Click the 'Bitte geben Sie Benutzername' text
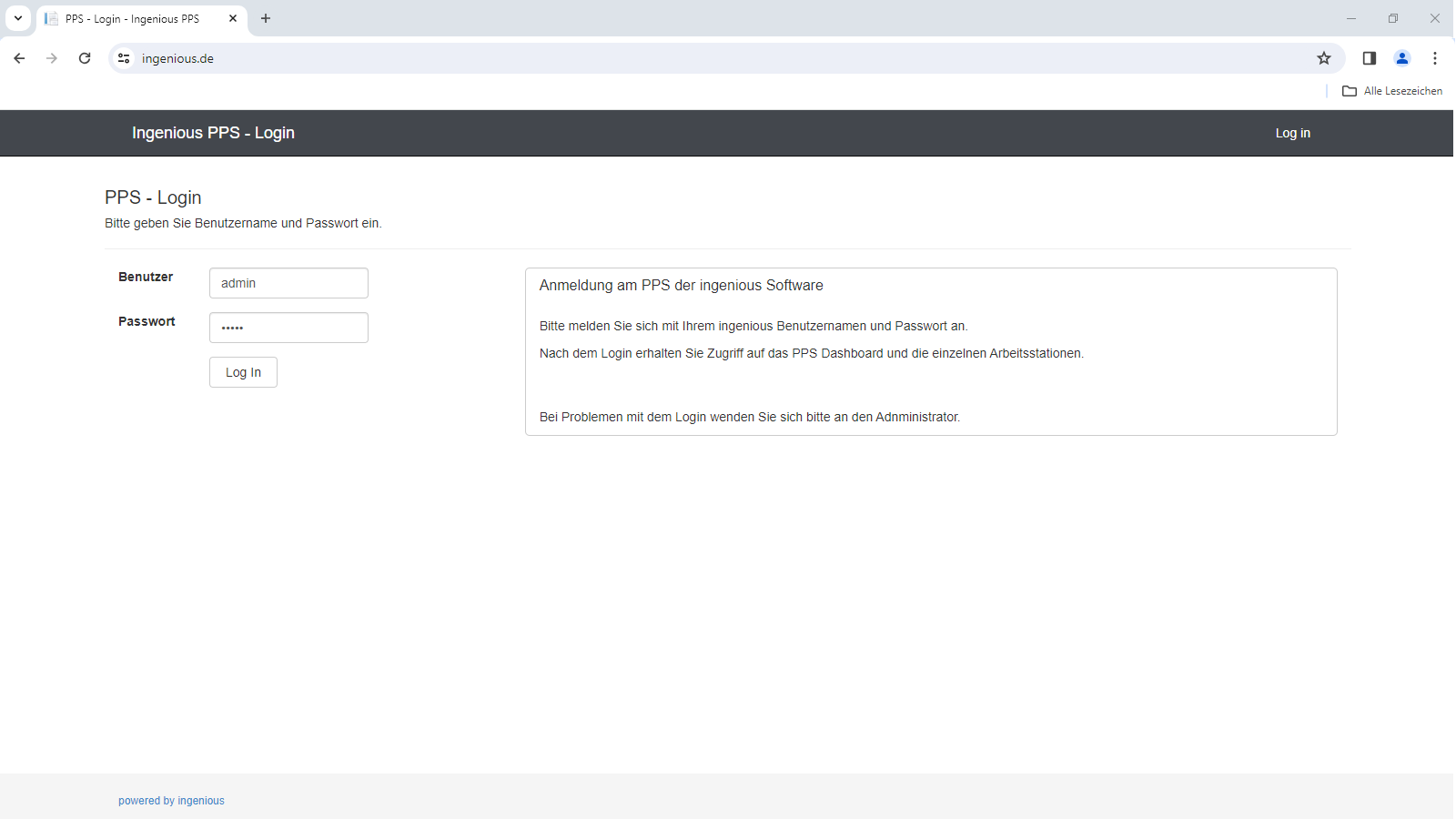Image resolution: width=1456 pixels, height=819 pixels. [243, 223]
